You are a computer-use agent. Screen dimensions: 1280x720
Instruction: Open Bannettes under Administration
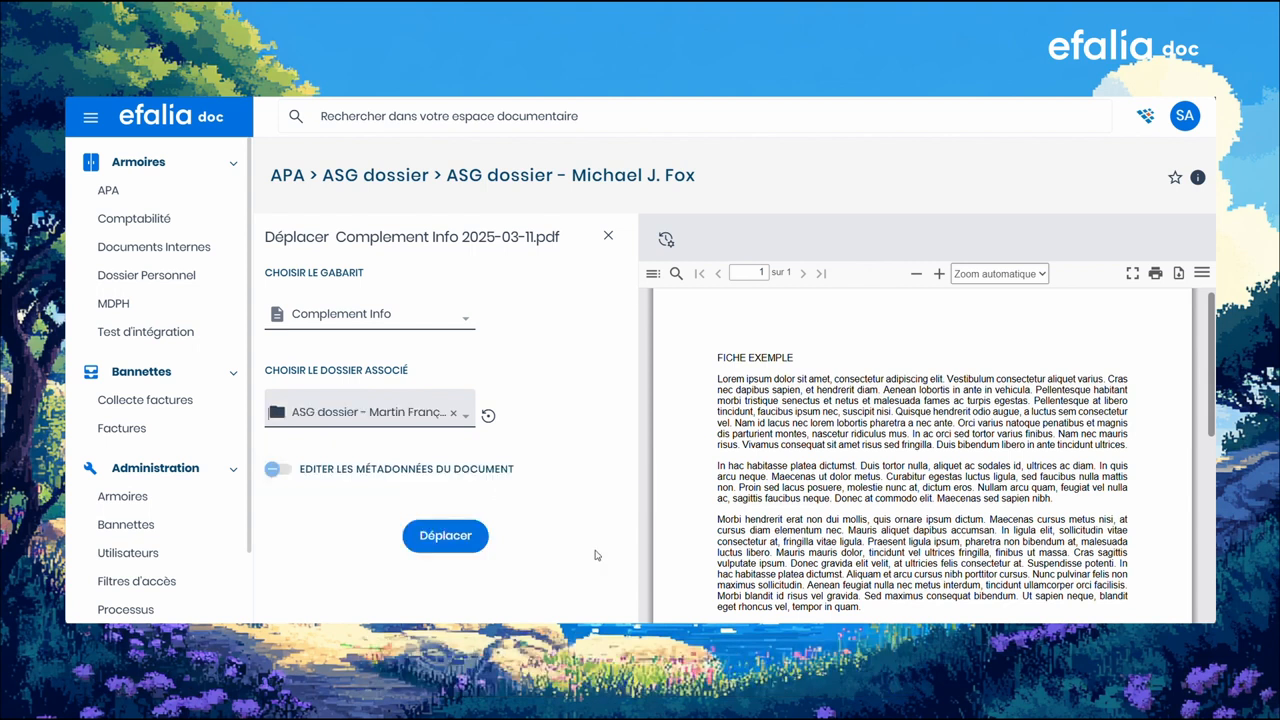pyautogui.click(x=126, y=525)
